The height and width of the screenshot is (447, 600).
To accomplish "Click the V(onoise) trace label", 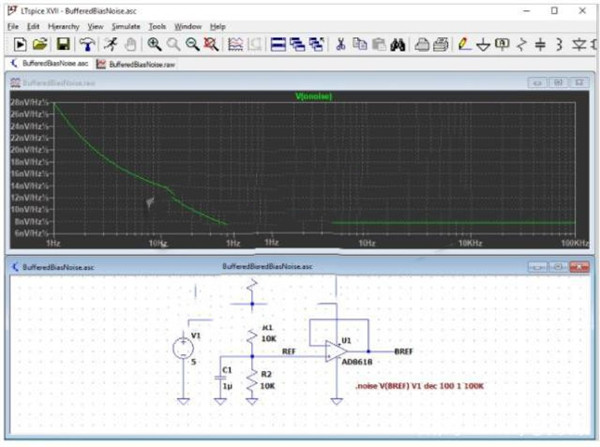I will click(x=314, y=96).
